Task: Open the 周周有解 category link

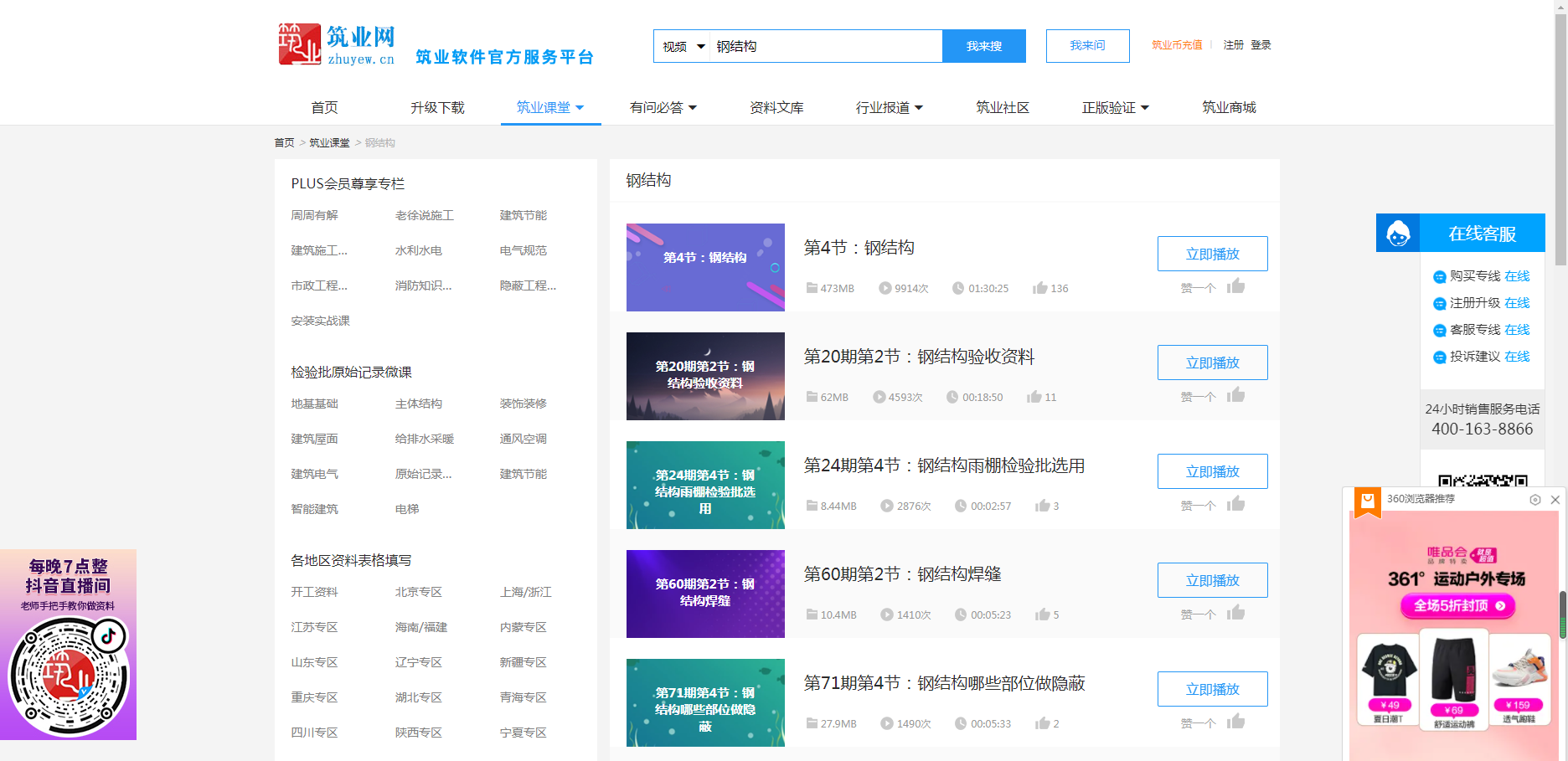Action: click(x=314, y=215)
